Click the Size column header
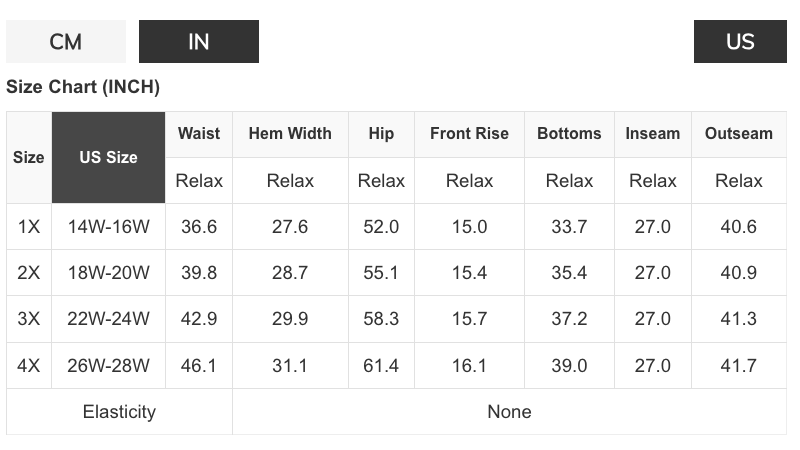Viewport: 800px width, 450px height. tap(29, 157)
